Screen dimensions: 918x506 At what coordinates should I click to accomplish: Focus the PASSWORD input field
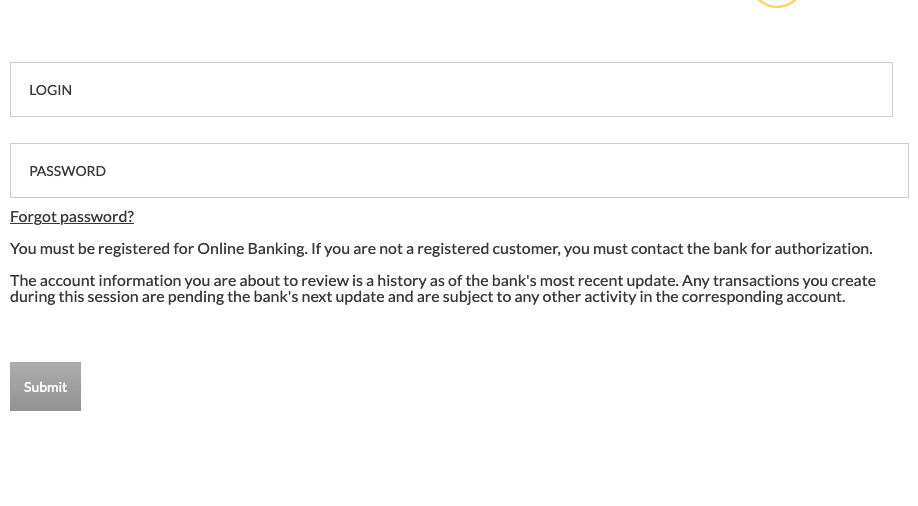[x=459, y=170]
